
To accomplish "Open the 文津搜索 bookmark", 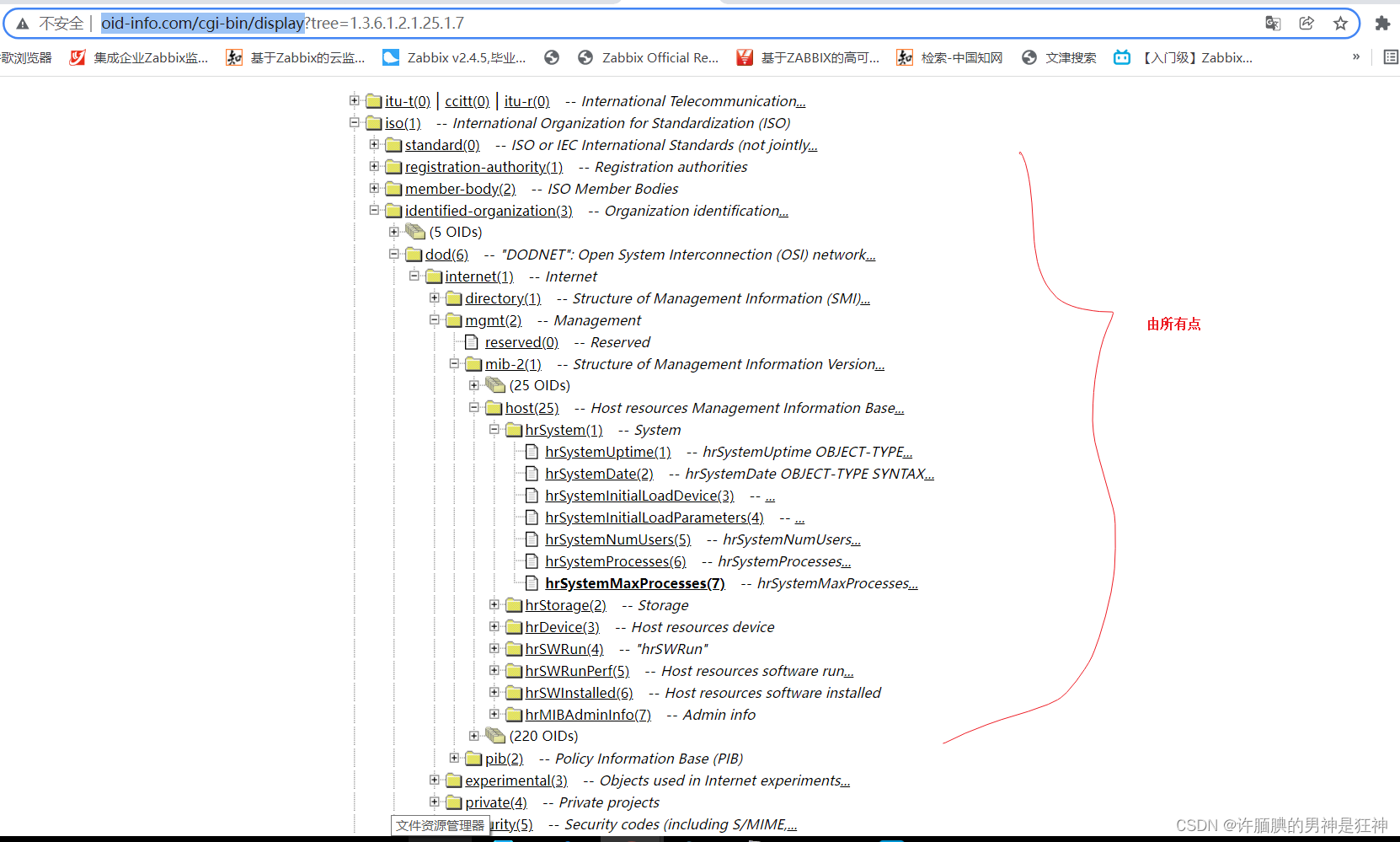I will click(x=1059, y=57).
